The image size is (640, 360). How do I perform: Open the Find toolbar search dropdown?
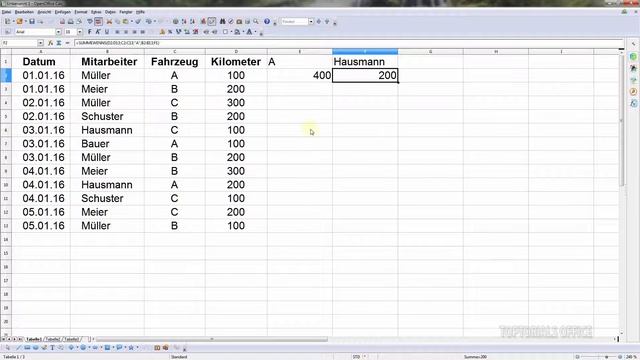(311, 21)
